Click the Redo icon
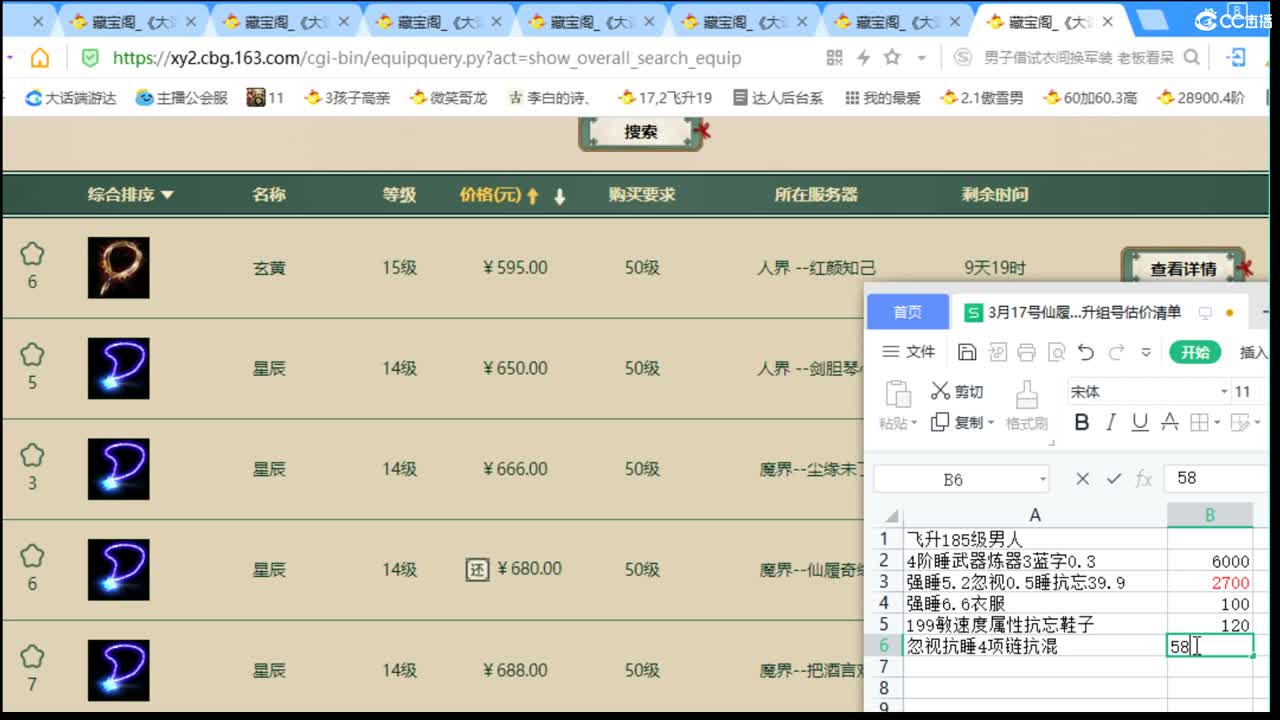 (x=1116, y=350)
